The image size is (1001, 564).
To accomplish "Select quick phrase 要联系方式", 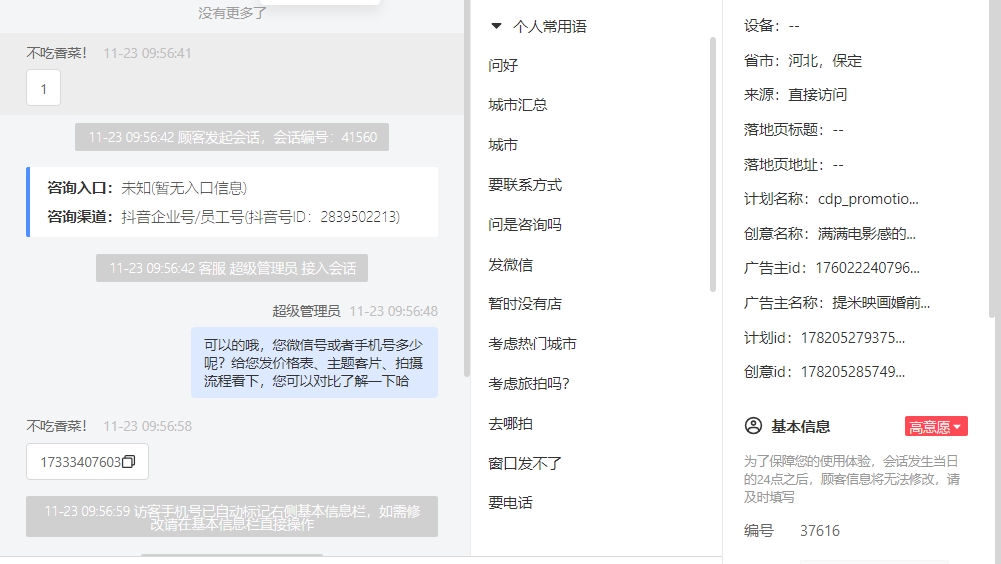I will (525, 185).
